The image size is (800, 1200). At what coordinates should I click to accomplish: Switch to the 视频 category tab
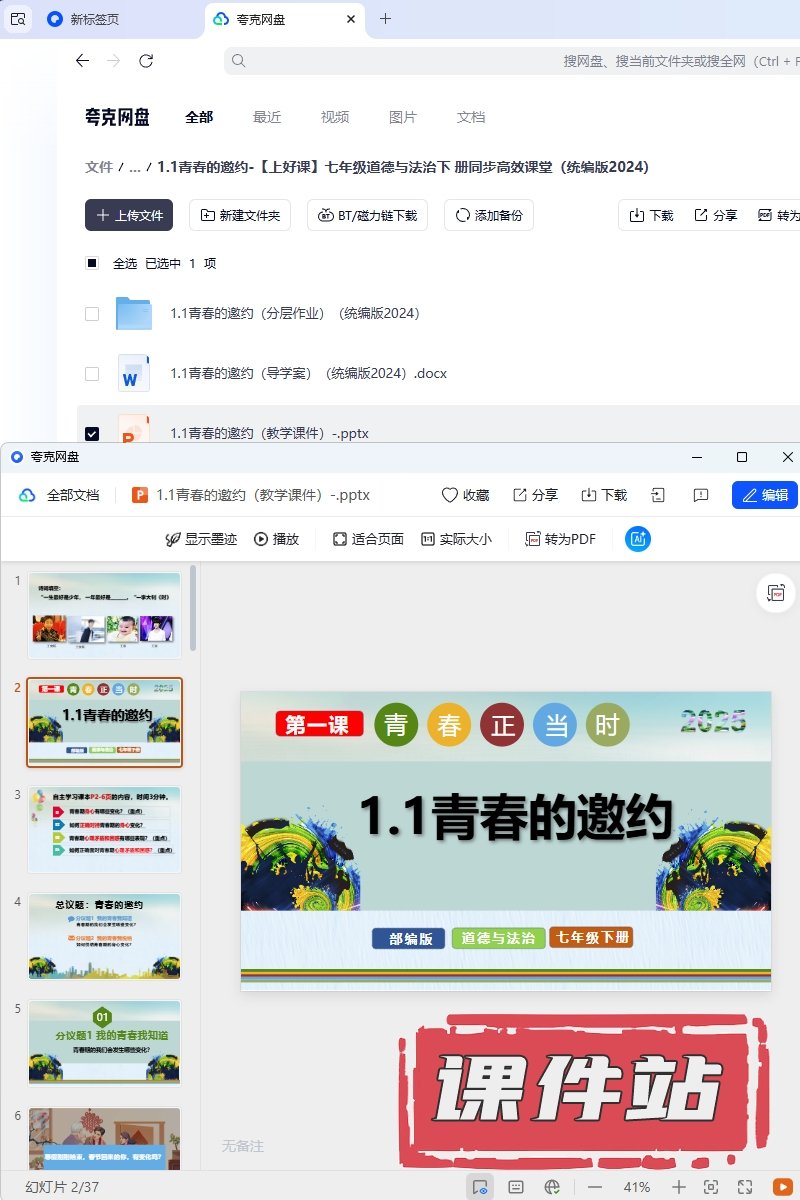click(335, 117)
